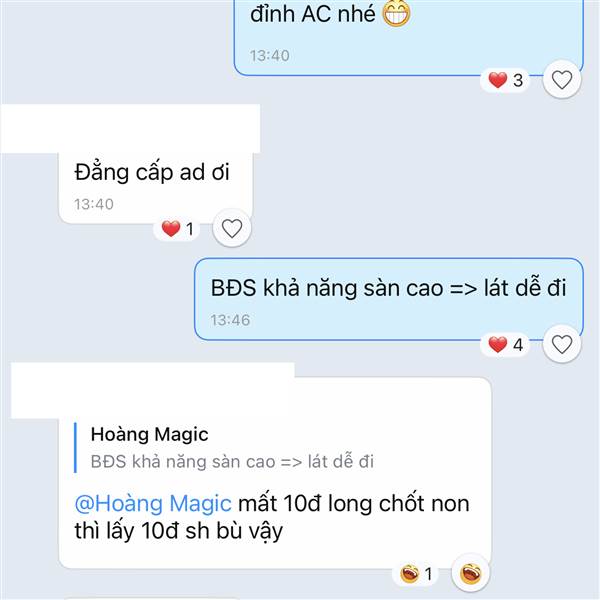The width and height of the screenshot is (600, 600).
Task: Tap 13:40 timestamp under 'Đẳng cấp ad ơi'
Action: (94, 204)
